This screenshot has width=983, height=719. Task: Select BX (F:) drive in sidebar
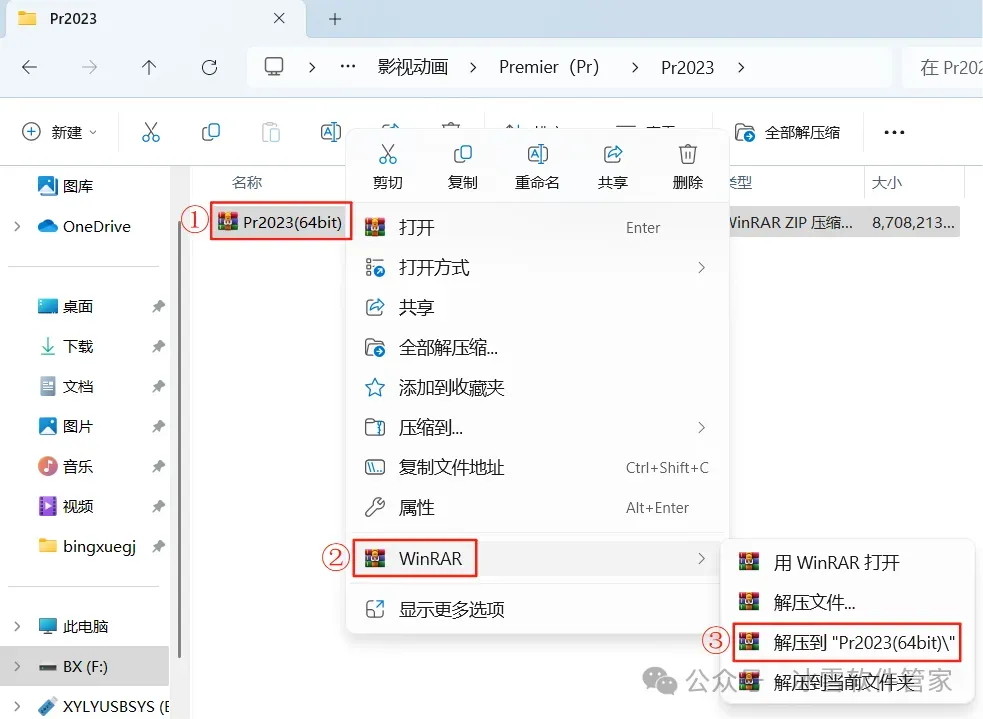point(85,666)
